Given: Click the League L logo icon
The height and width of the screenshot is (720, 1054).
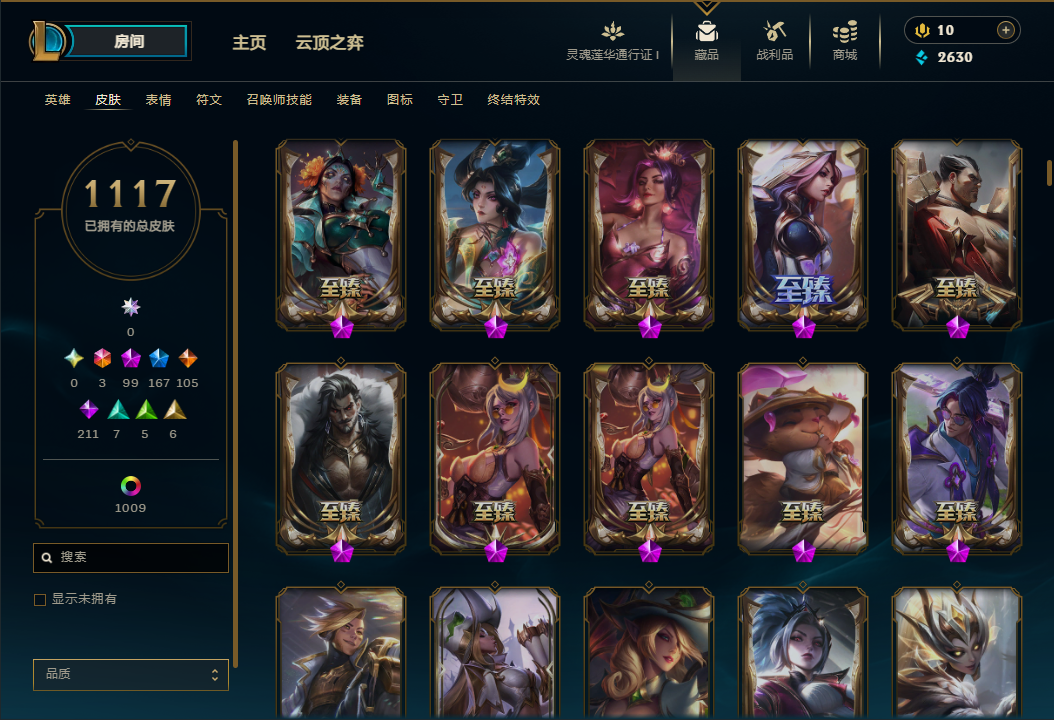Looking at the screenshot, I should pyautogui.click(x=46, y=41).
